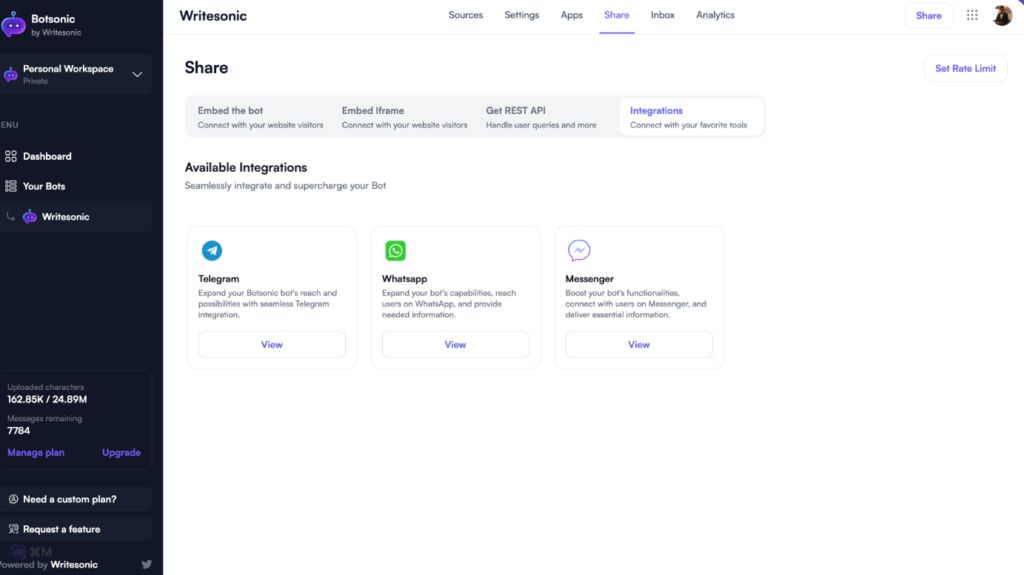View the Messenger integration
1024x575 pixels.
coord(639,344)
